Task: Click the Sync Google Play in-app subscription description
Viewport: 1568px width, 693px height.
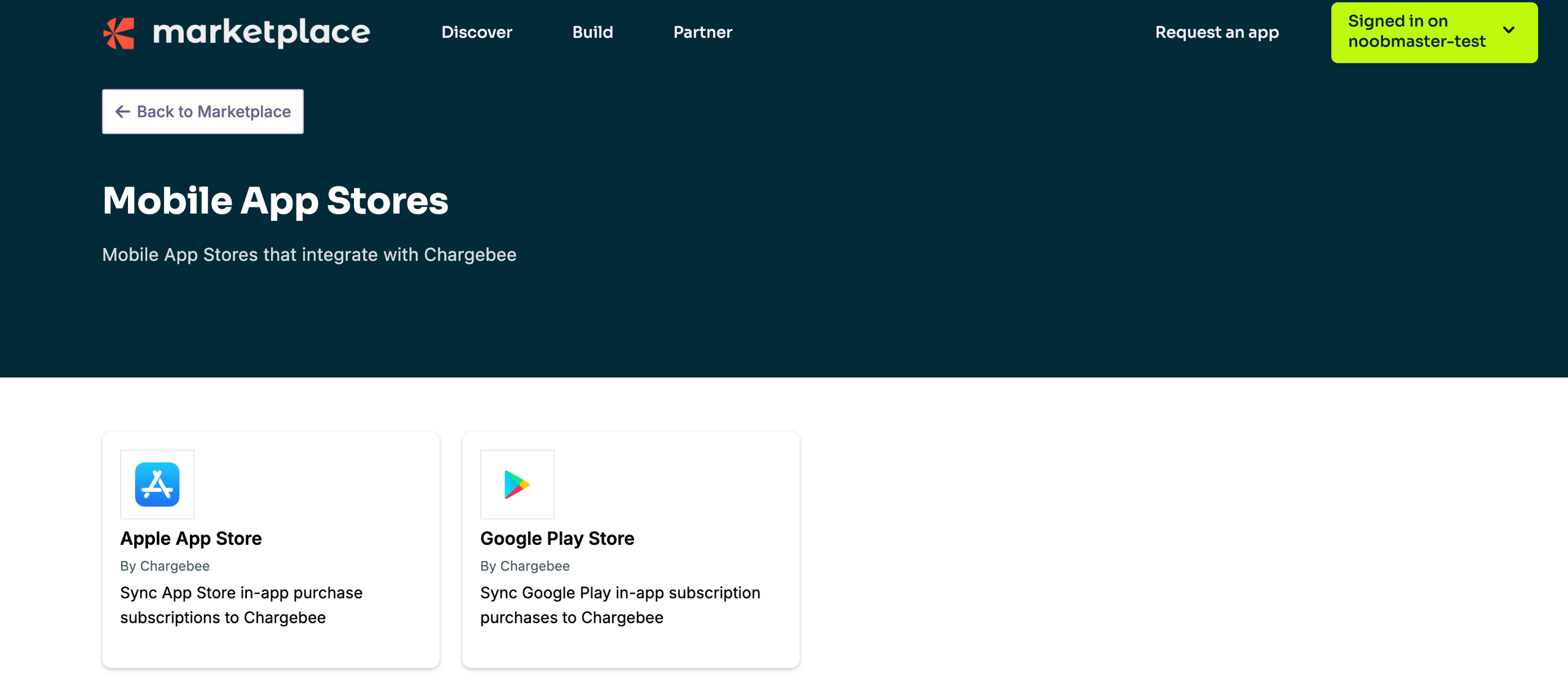Action: click(620, 605)
